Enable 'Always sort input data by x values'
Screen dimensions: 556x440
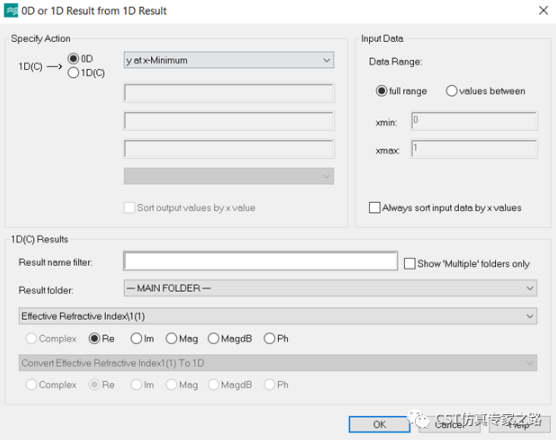[x=374, y=208]
